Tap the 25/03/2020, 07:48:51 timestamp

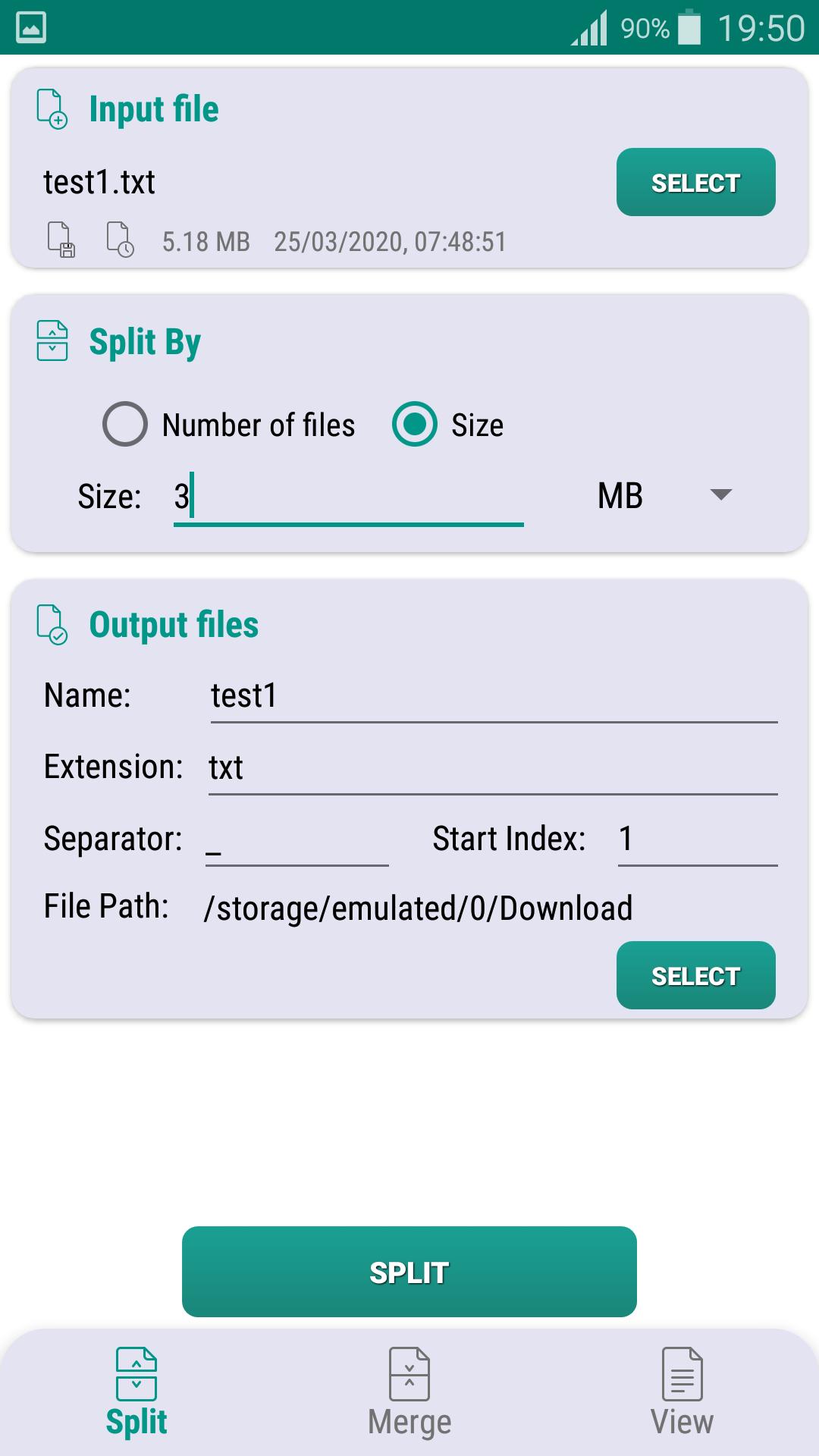[390, 242]
